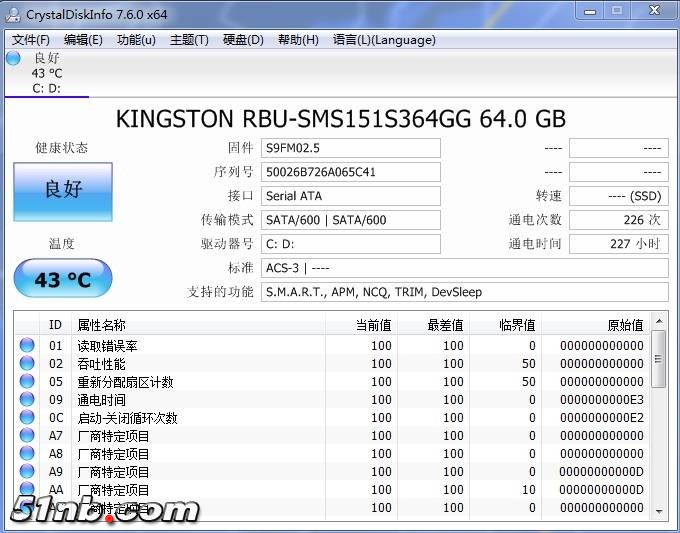Click the blue status orb for disk C: D:
Viewport: 680px width, 533px height.
13,59
